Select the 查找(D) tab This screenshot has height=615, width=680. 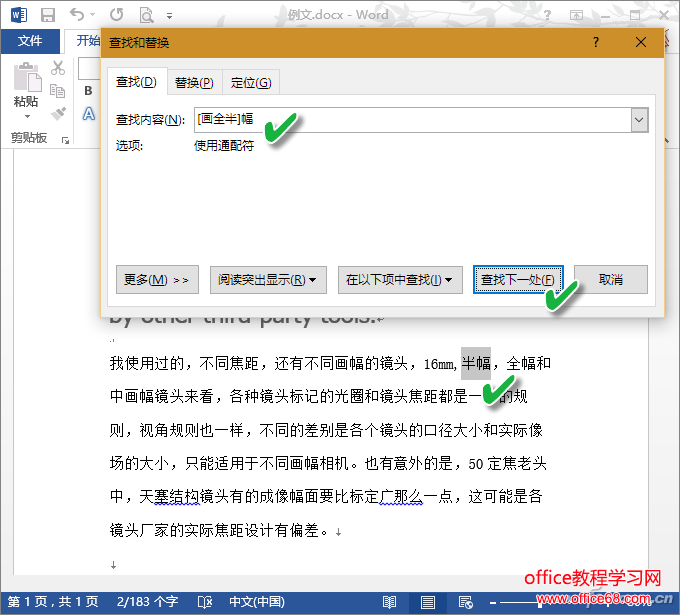tap(137, 82)
